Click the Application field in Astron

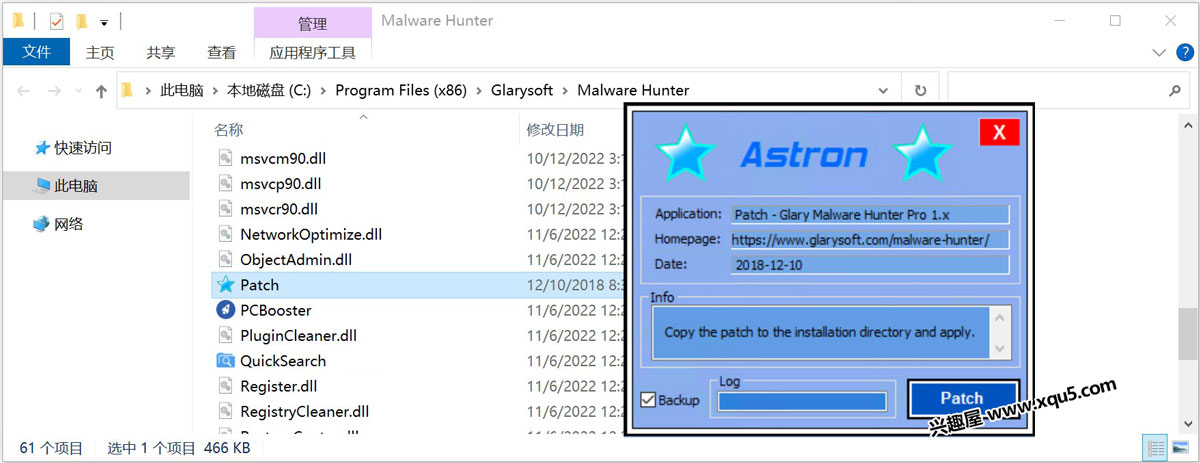pyautogui.click(x=870, y=214)
